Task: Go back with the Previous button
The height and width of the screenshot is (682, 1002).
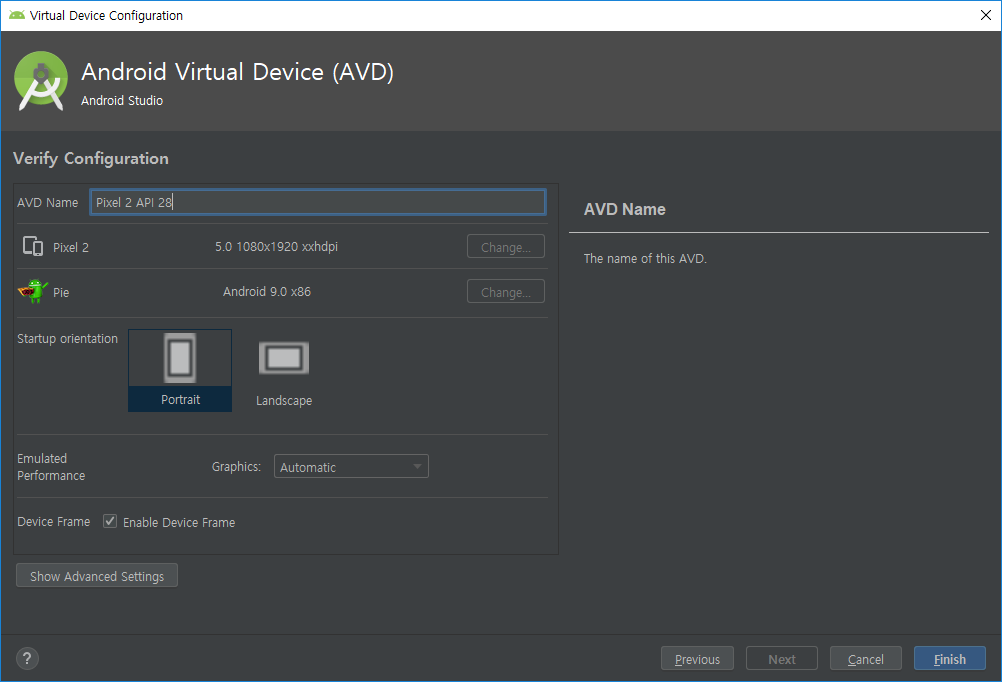Action: click(697, 658)
